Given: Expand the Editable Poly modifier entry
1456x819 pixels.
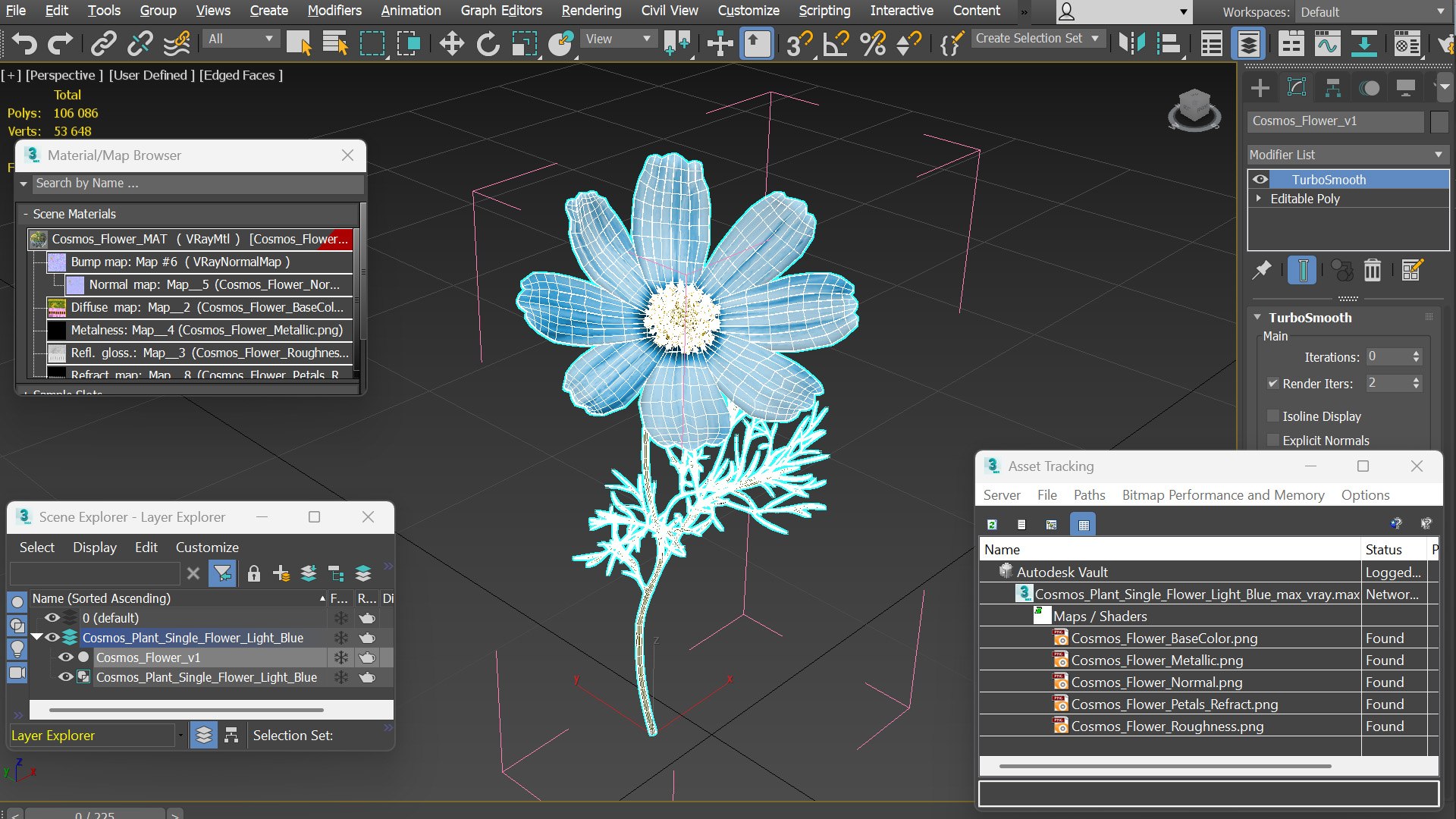Looking at the screenshot, I should [x=1259, y=198].
